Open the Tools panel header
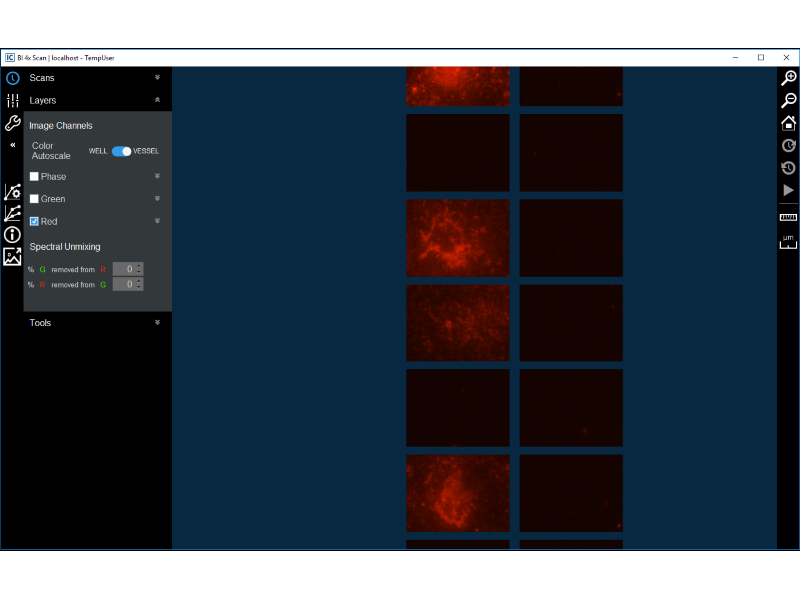 click(x=98, y=323)
